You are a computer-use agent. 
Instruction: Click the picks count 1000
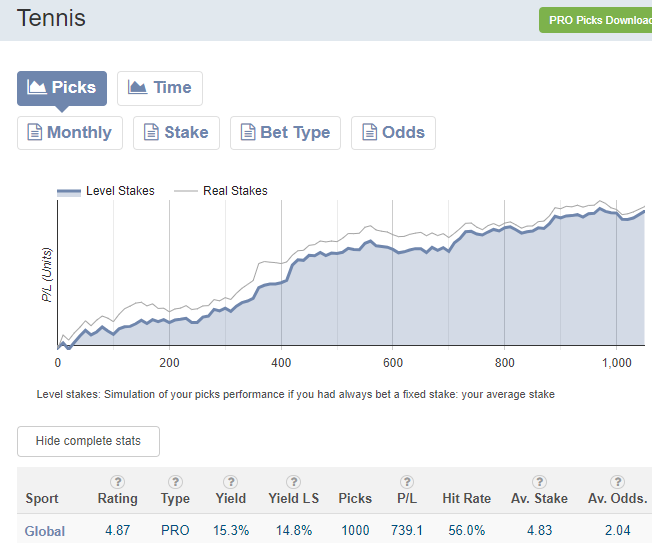[x=355, y=531]
